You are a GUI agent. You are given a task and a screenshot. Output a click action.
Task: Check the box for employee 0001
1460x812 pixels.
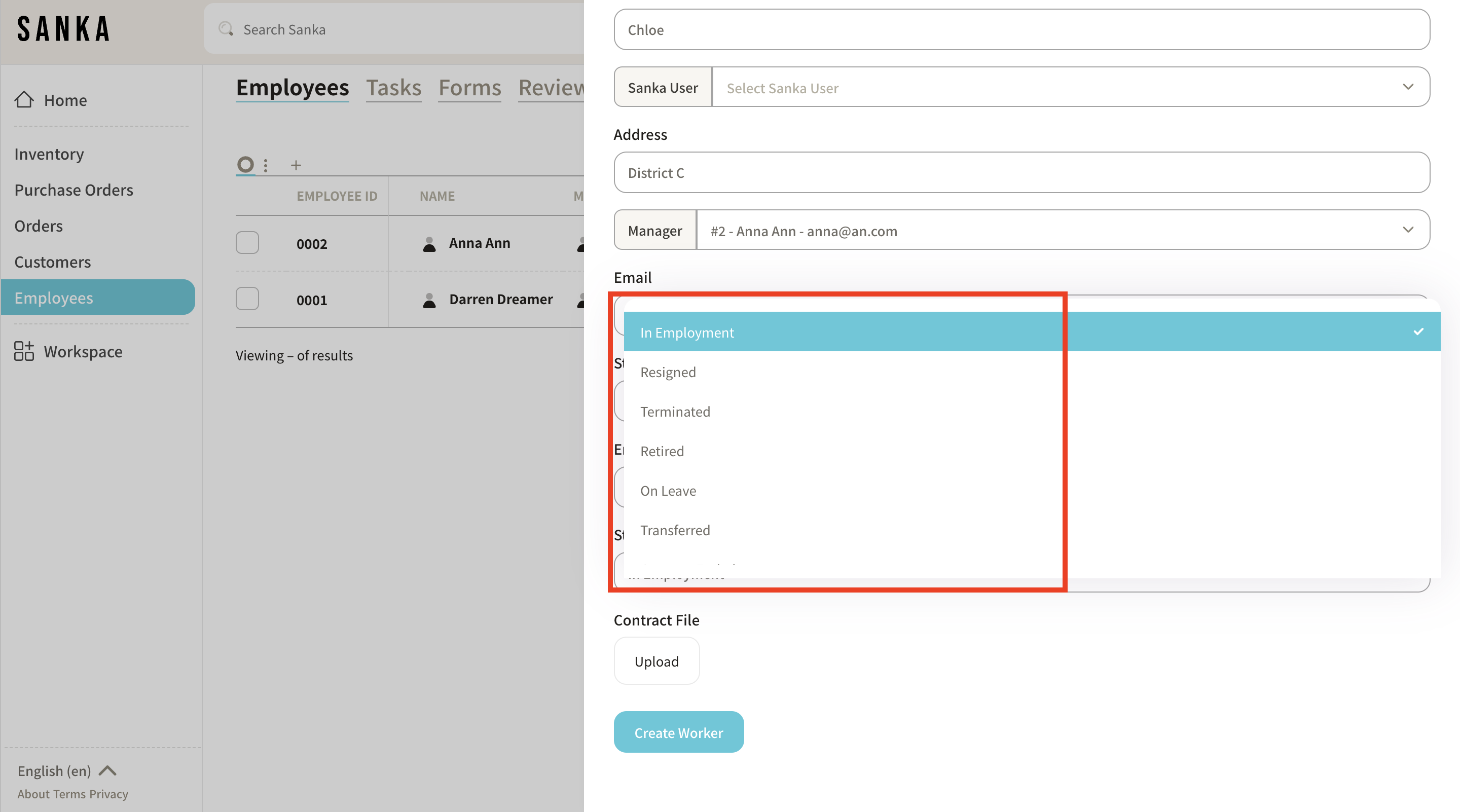point(247,299)
